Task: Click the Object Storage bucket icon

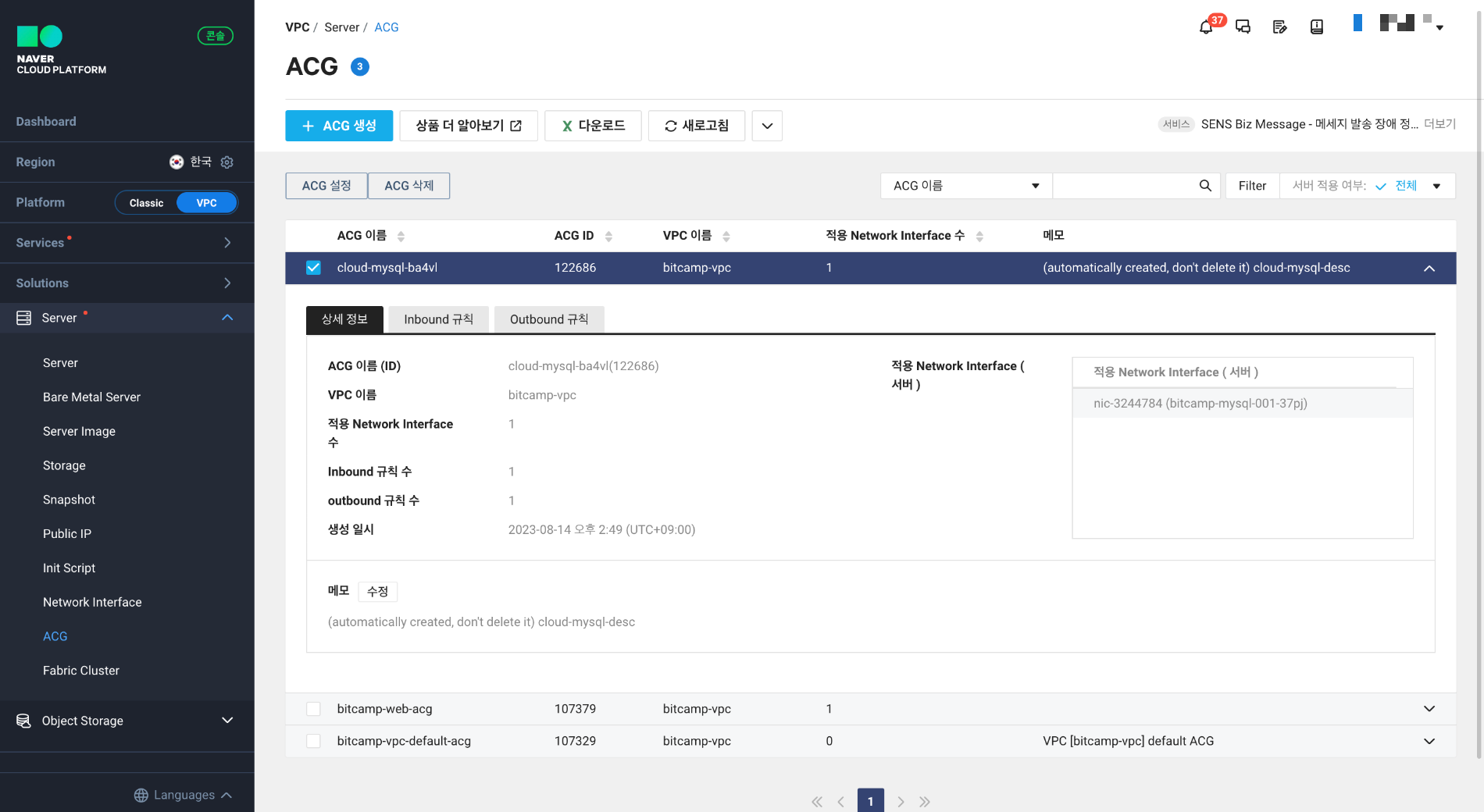Action: (24, 721)
